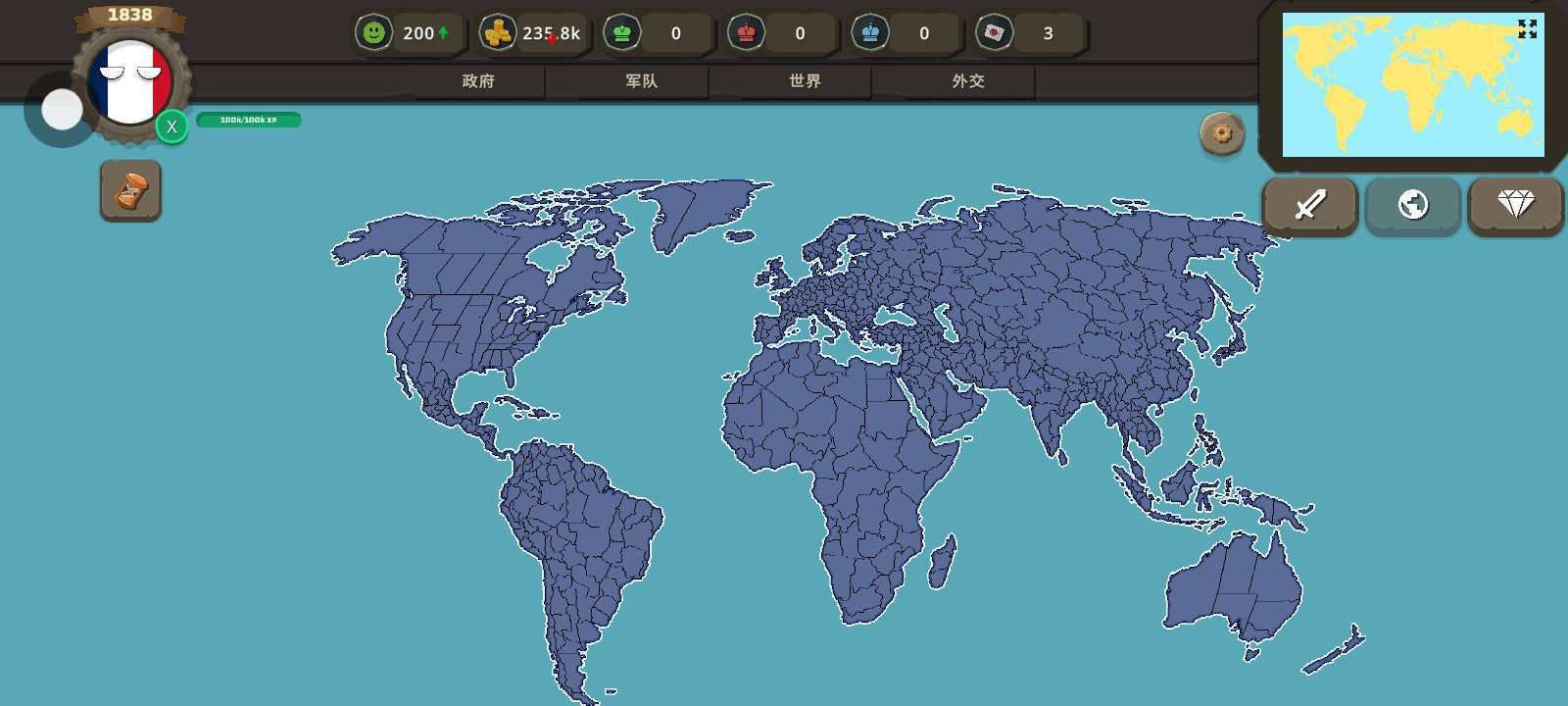The image size is (1568, 706).
Task: Open the settings gear button
Action: (x=1222, y=133)
